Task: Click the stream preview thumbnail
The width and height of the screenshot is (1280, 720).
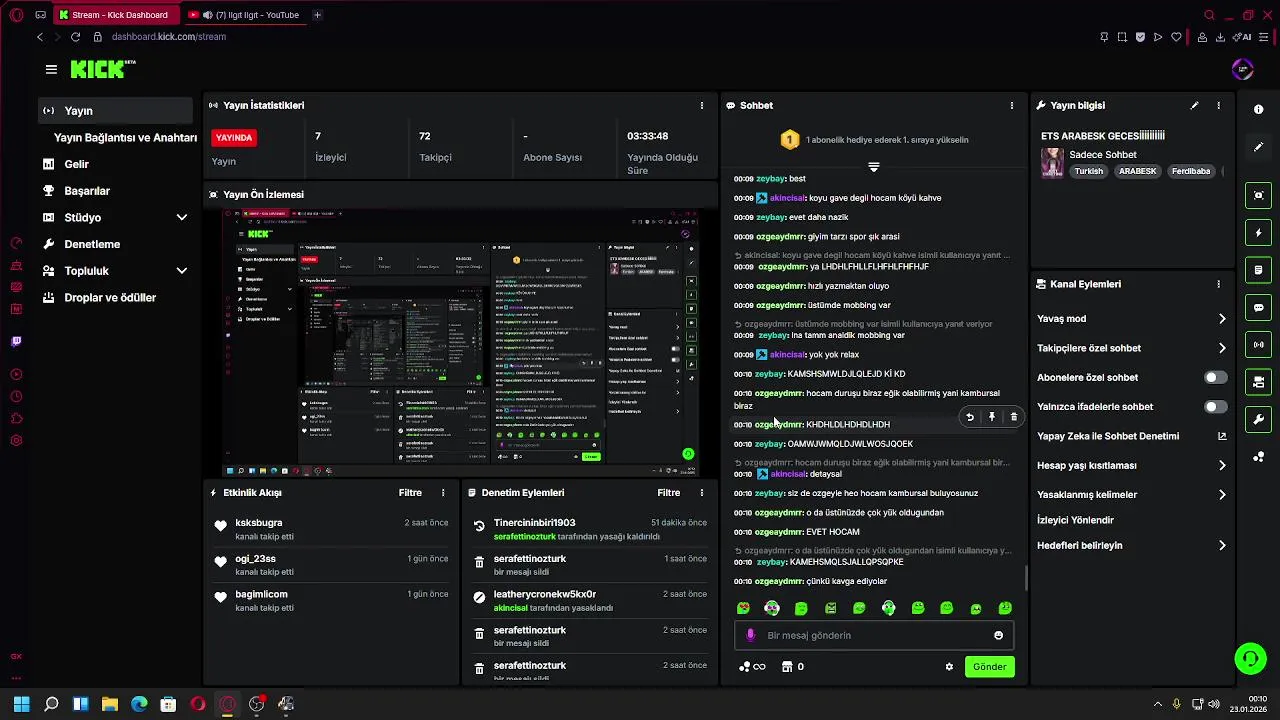Action: click(462, 342)
